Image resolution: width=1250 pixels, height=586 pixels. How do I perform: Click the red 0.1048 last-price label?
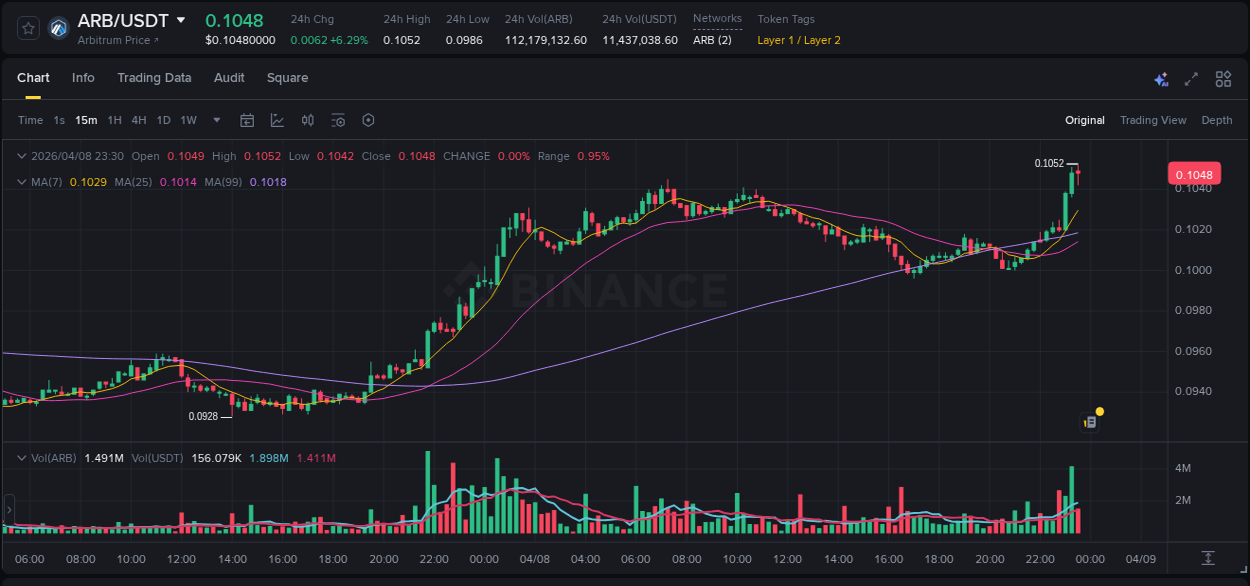(1196, 173)
